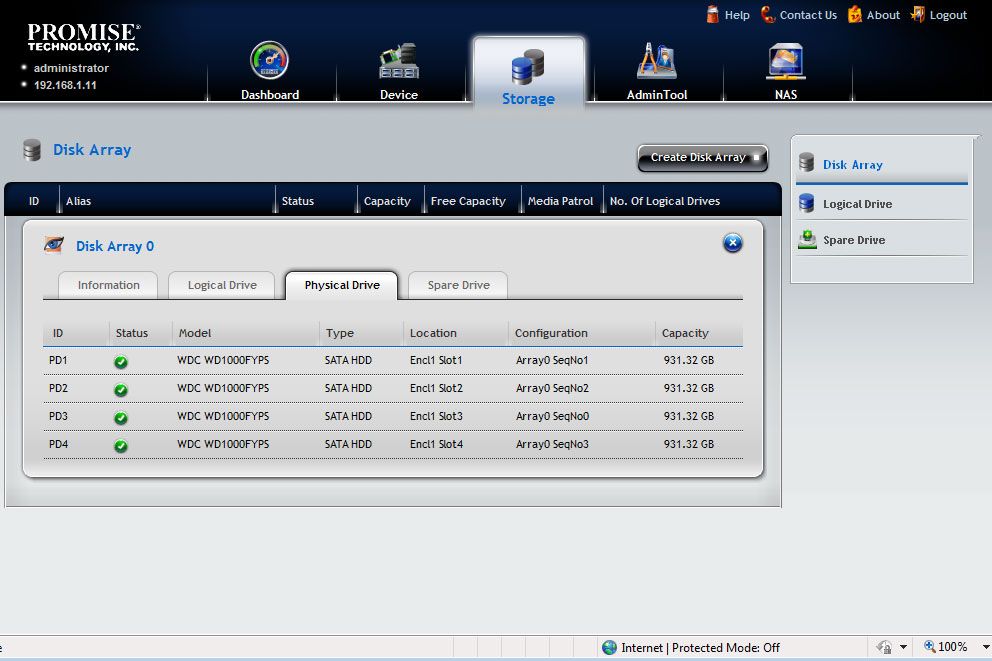Close the Disk Array 0 detail panel

coord(732,243)
